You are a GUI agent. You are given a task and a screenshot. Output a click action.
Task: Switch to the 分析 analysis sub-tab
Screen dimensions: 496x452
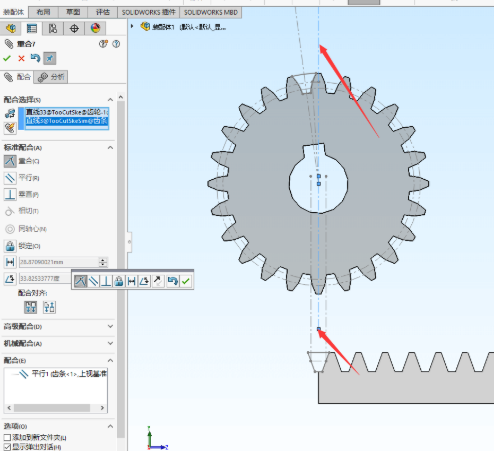(51, 77)
